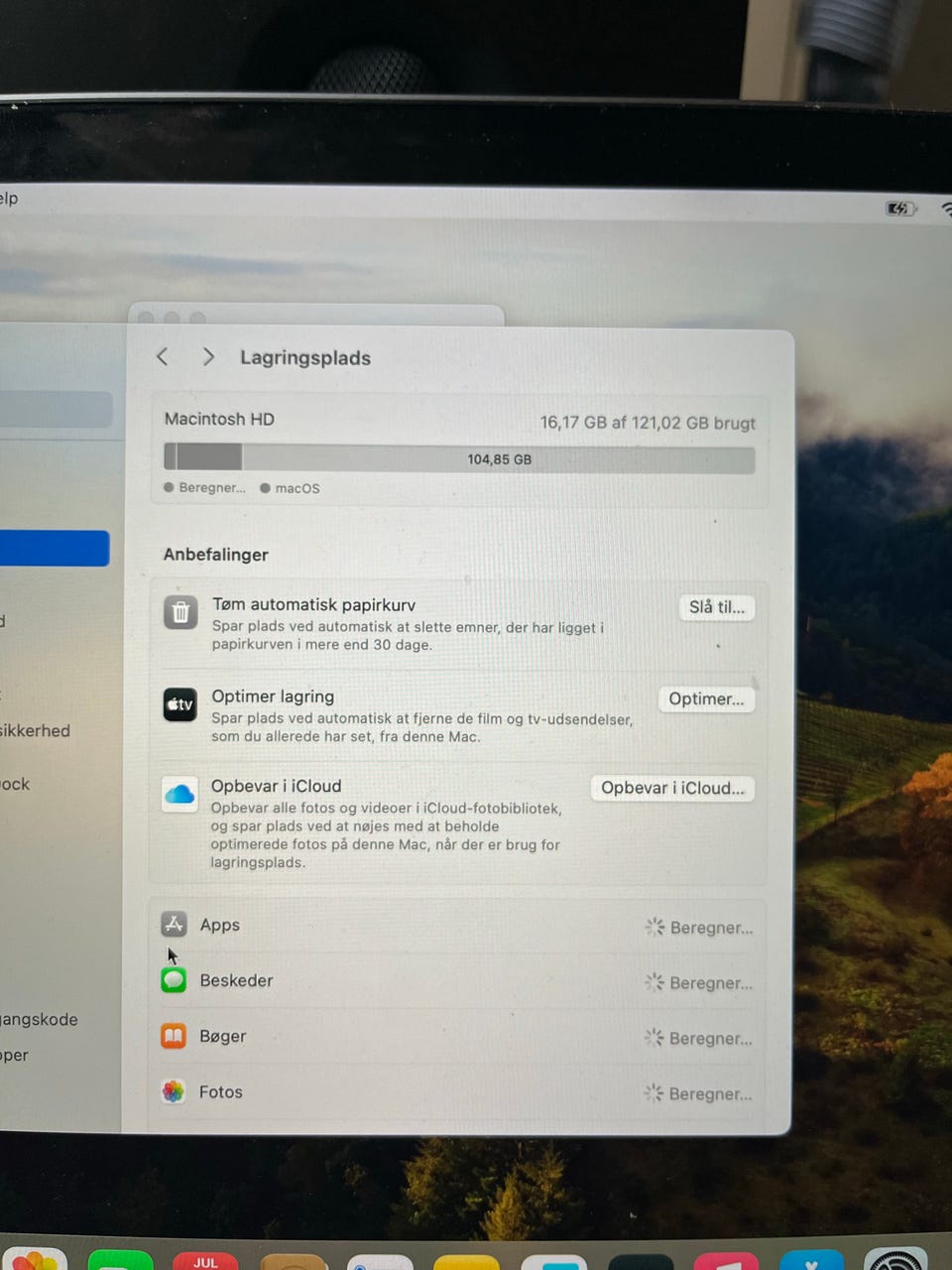Image resolution: width=952 pixels, height=1270 pixels.
Task: Click the Bøger row label
Action: [x=222, y=1036]
